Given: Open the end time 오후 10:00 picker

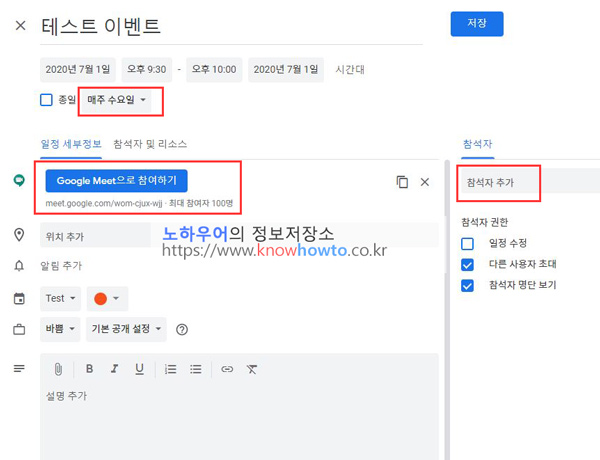Looking at the screenshot, I should pos(214,70).
